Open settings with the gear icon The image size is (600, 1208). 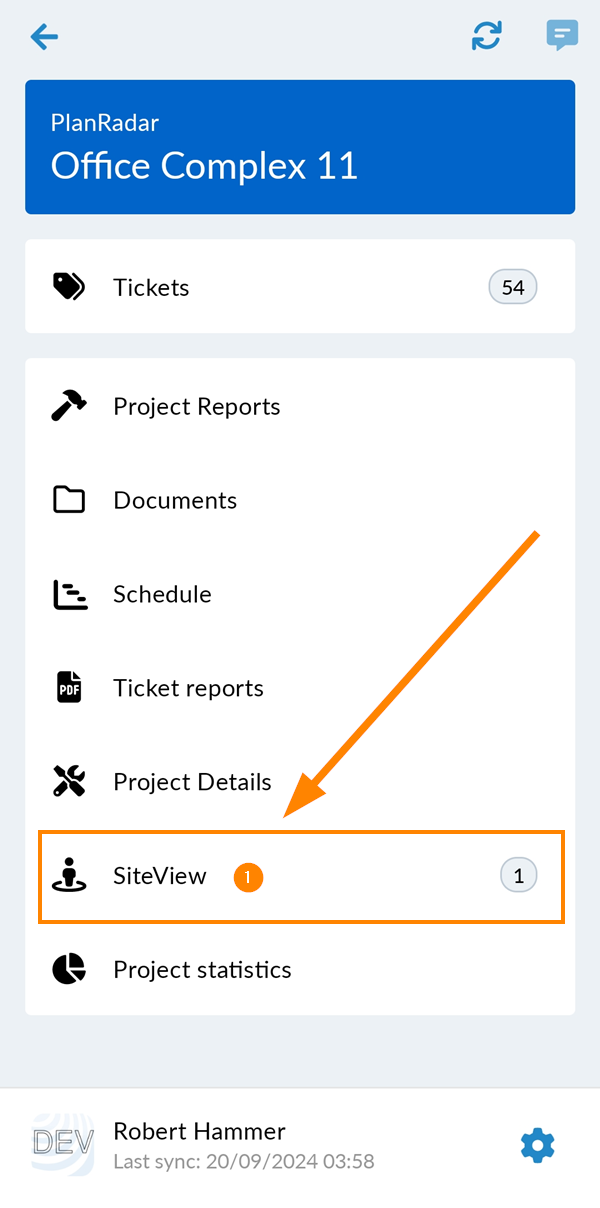click(x=538, y=1145)
